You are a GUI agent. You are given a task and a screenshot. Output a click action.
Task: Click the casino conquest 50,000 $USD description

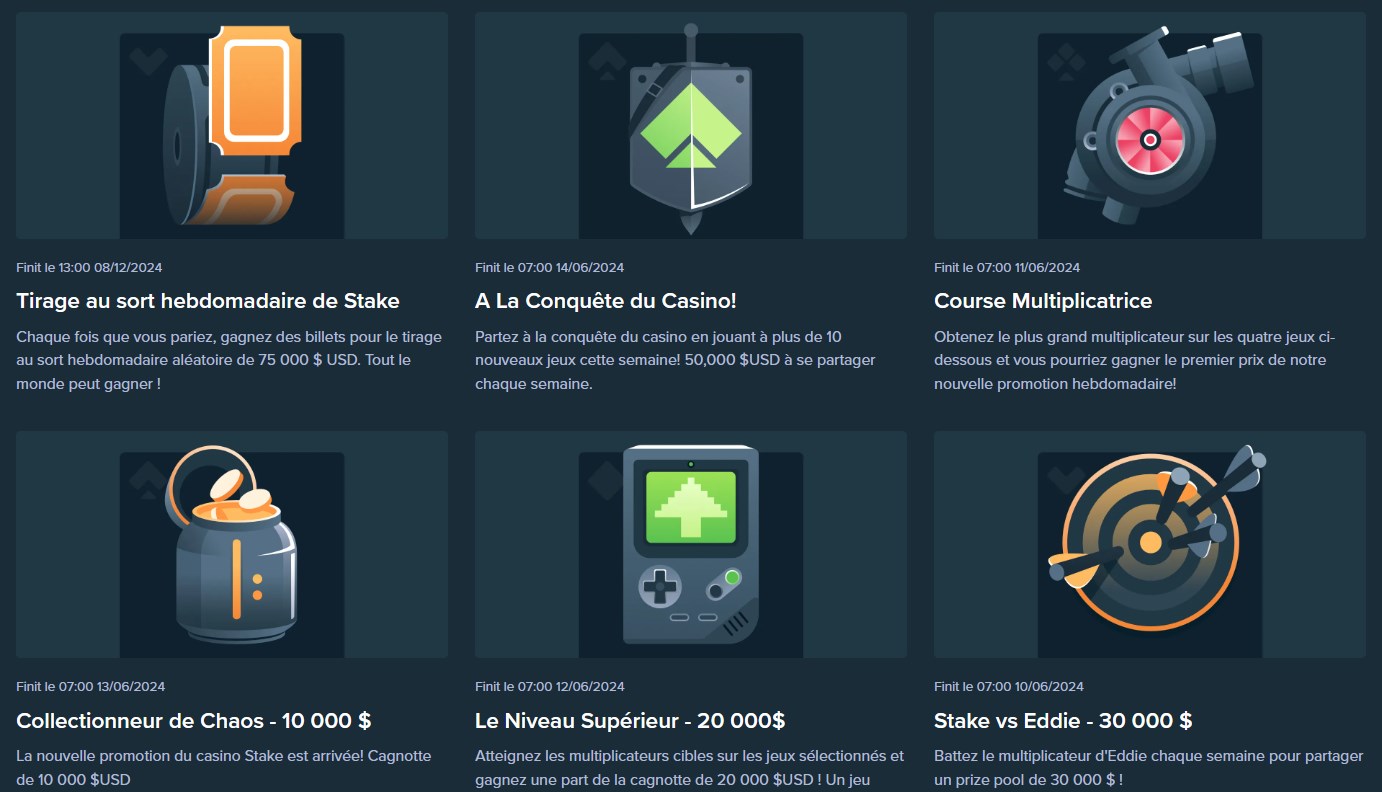pos(675,360)
